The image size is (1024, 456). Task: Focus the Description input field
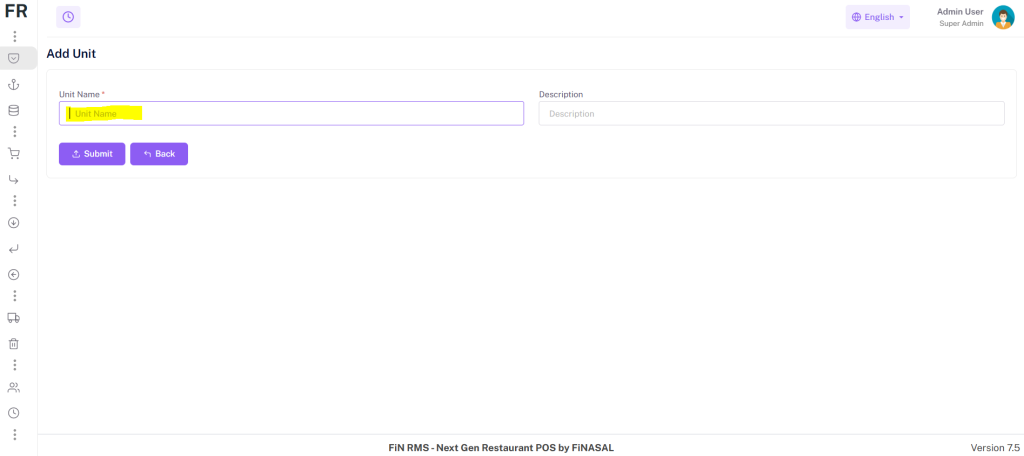point(771,113)
